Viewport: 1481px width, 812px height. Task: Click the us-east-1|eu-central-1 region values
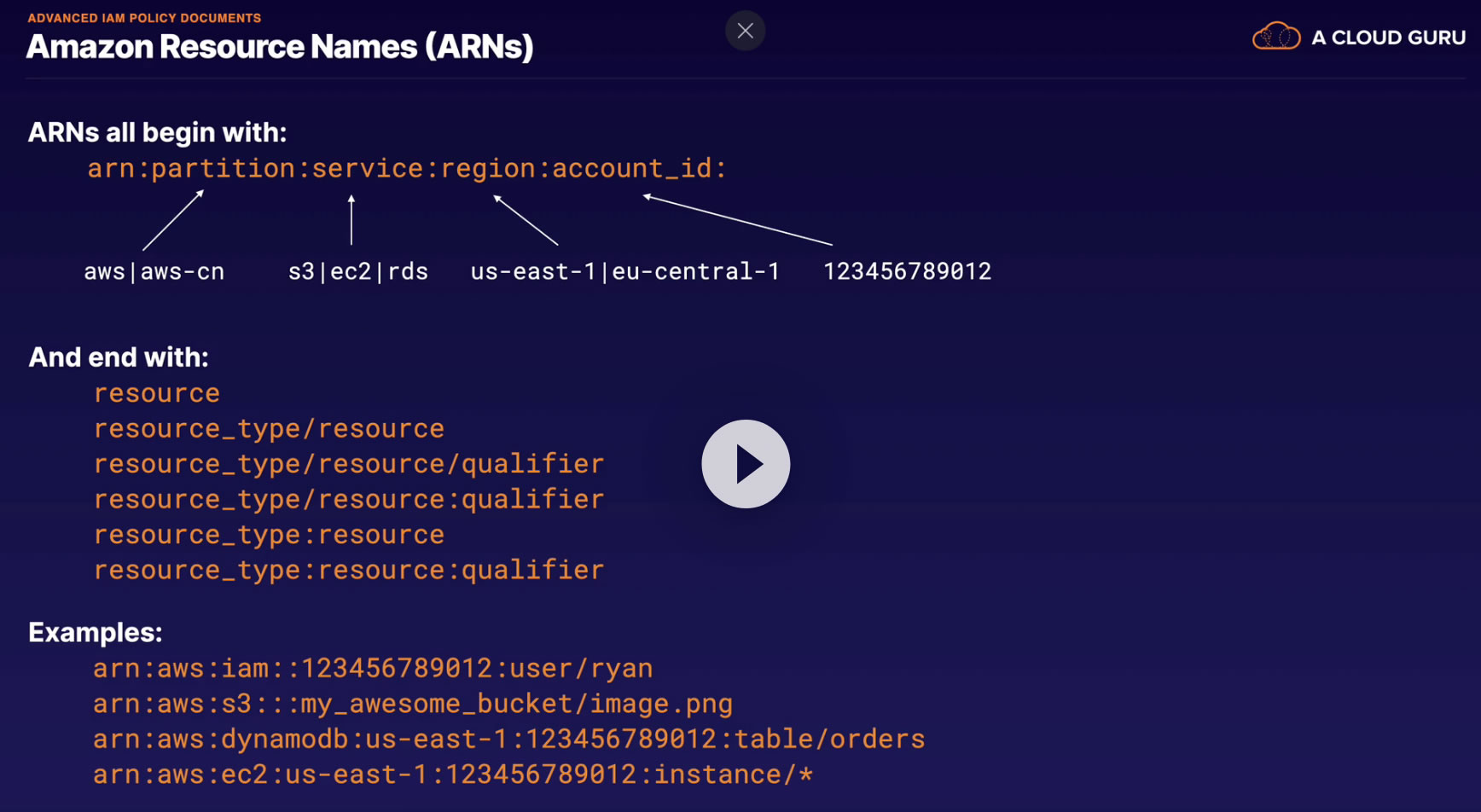[625, 271]
